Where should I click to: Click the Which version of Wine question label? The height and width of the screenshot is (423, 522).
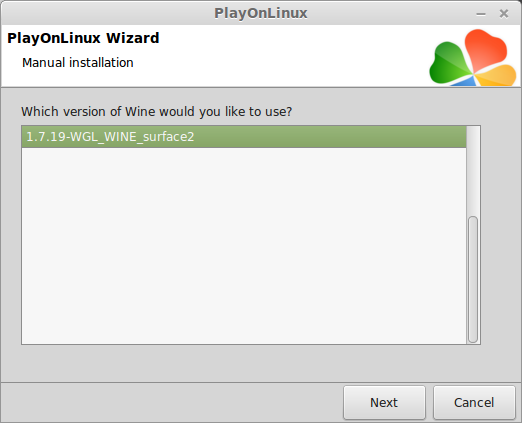[157, 111]
